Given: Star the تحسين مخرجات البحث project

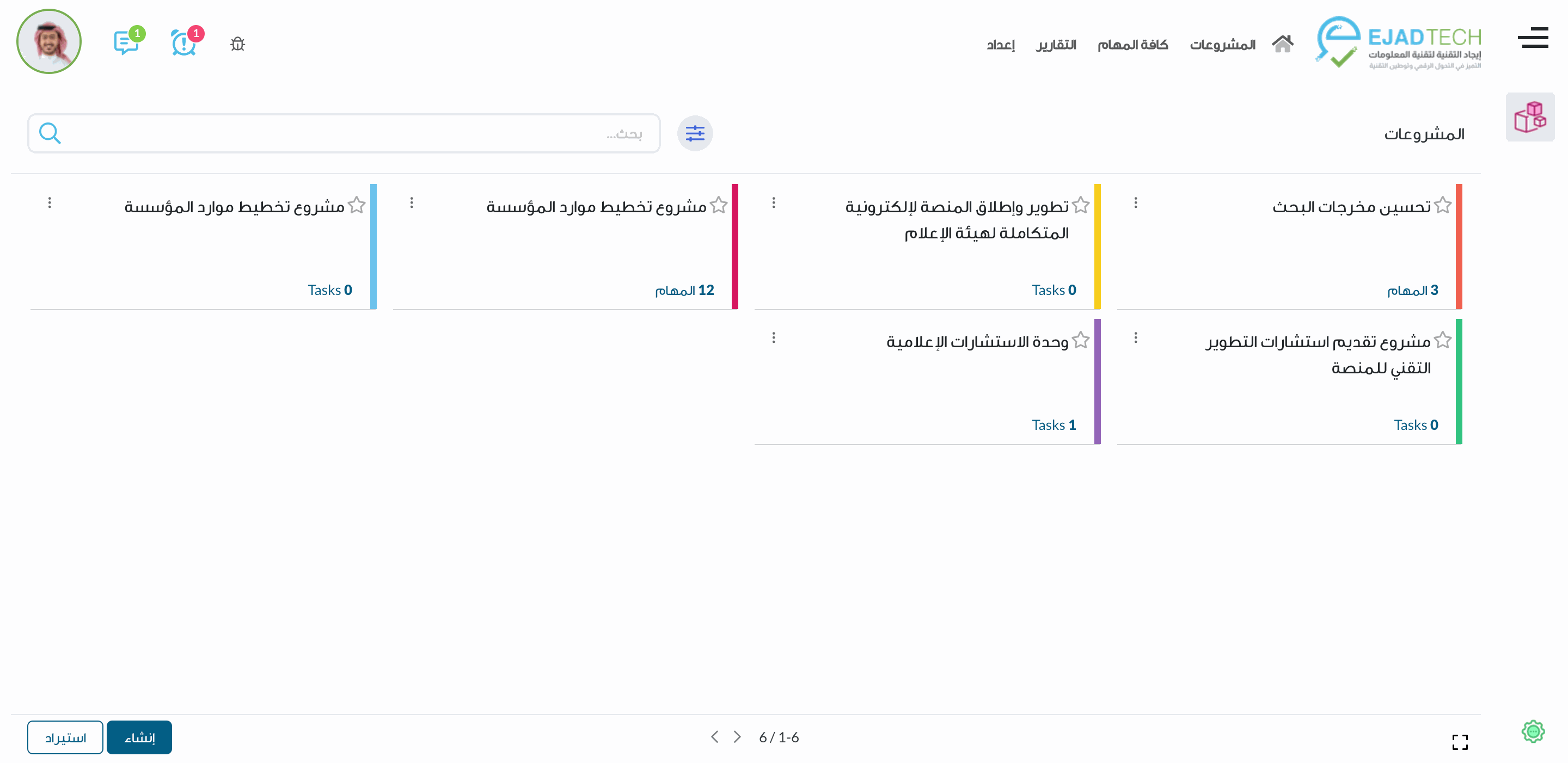Looking at the screenshot, I should pyautogui.click(x=1442, y=206).
